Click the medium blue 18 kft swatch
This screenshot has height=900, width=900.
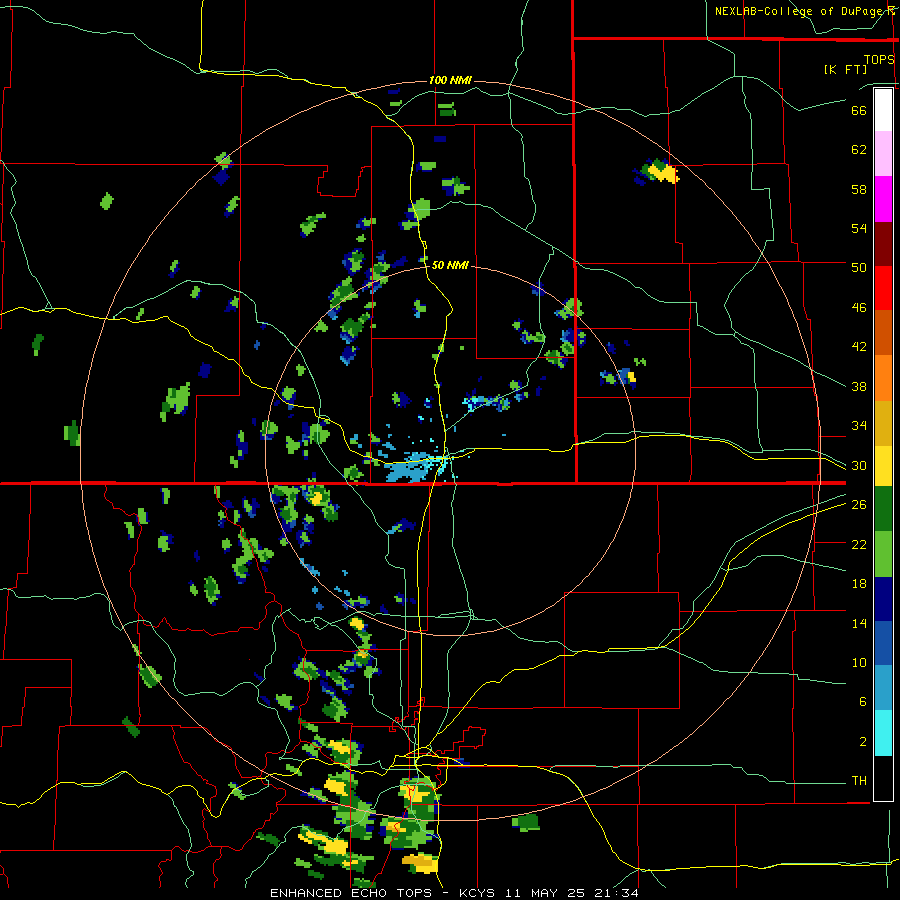coord(883,645)
